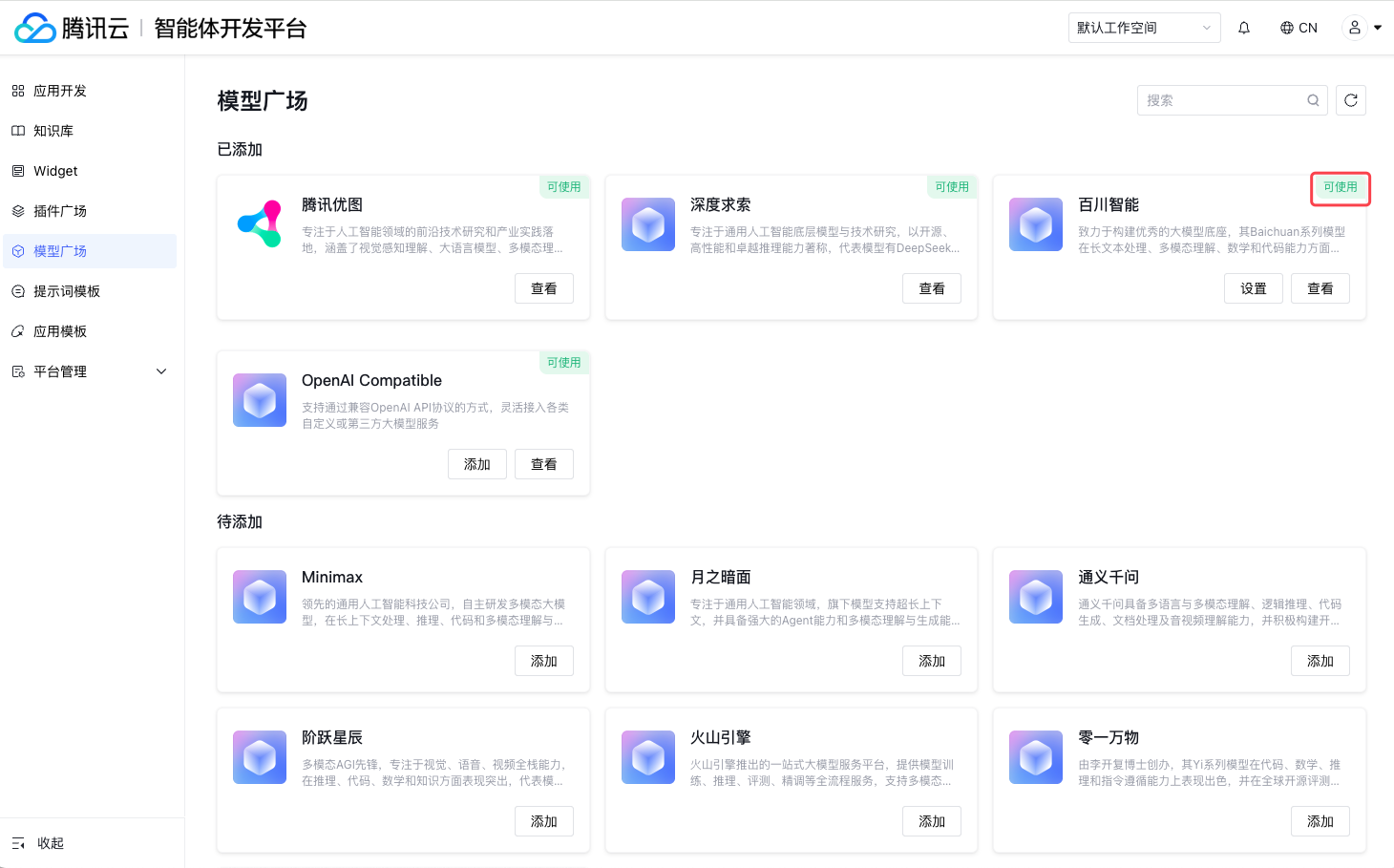Open 知识库 menu item
Screen dimensions: 1394x868
(90, 131)
